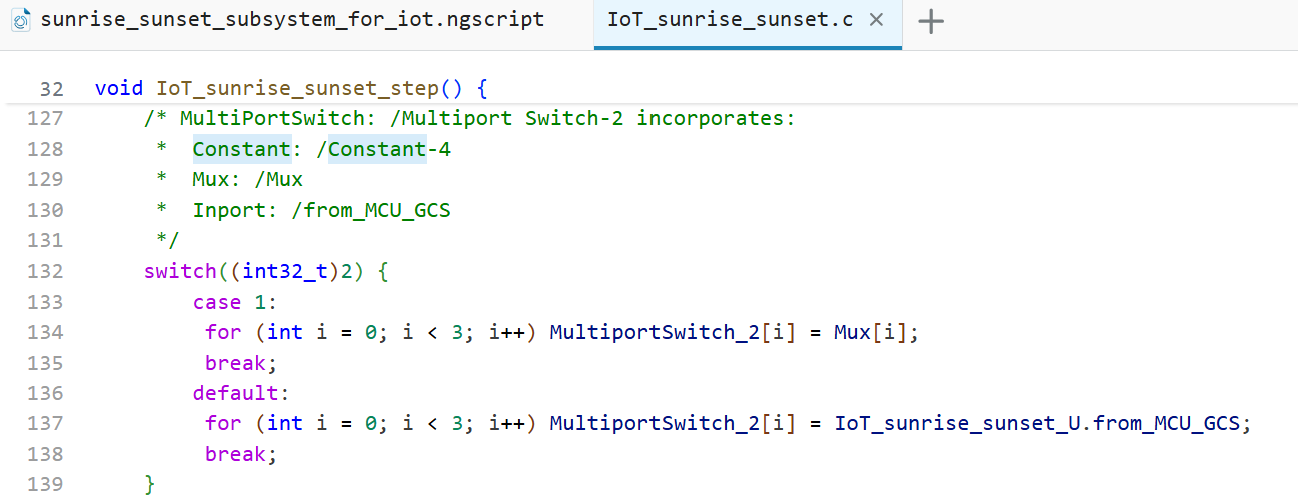Click the 'case 1:' label
The height and width of the screenshot is (498, 1298).
coord(234,302)
